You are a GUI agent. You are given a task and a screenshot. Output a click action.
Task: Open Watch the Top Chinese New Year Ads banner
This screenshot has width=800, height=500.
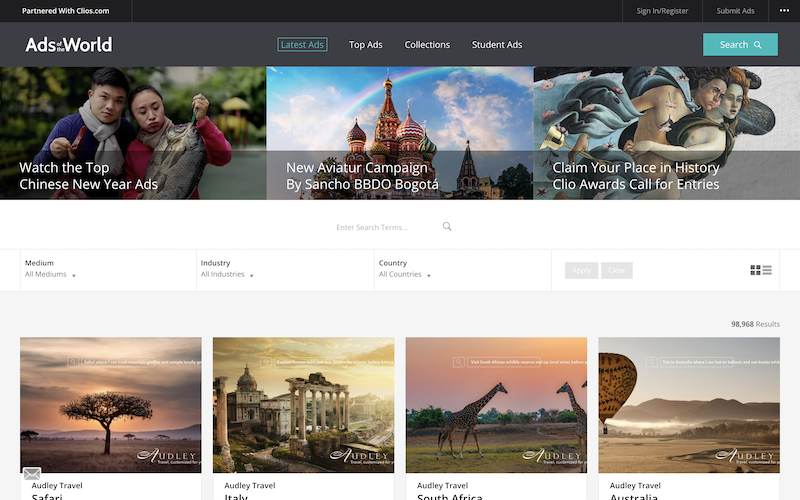[133, 133]
